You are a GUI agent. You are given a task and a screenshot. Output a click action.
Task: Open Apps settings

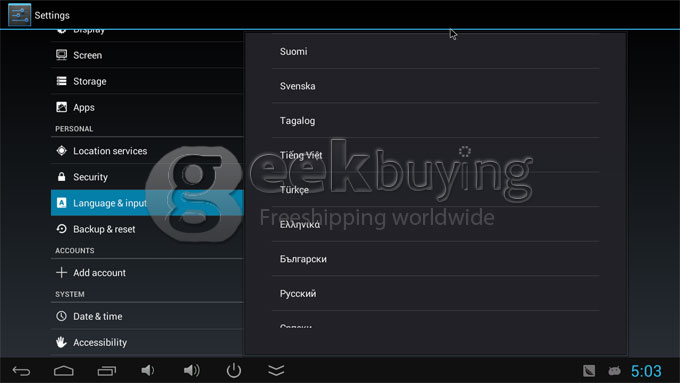(x=147, y=107)
